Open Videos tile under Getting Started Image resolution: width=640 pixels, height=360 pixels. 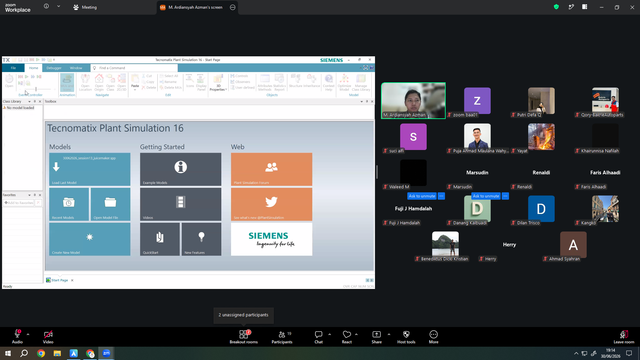click(180, 204)
